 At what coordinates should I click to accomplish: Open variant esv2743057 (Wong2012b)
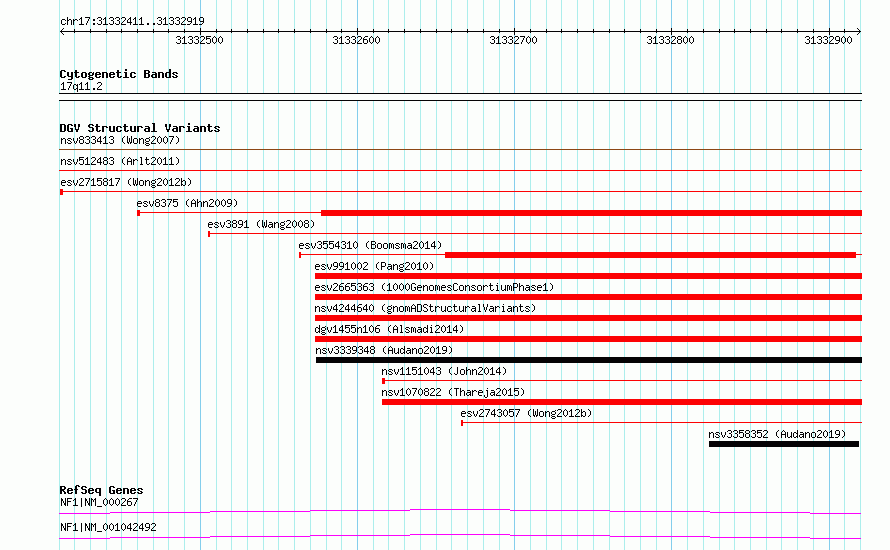pyautogui.click(x=526, y=413)
